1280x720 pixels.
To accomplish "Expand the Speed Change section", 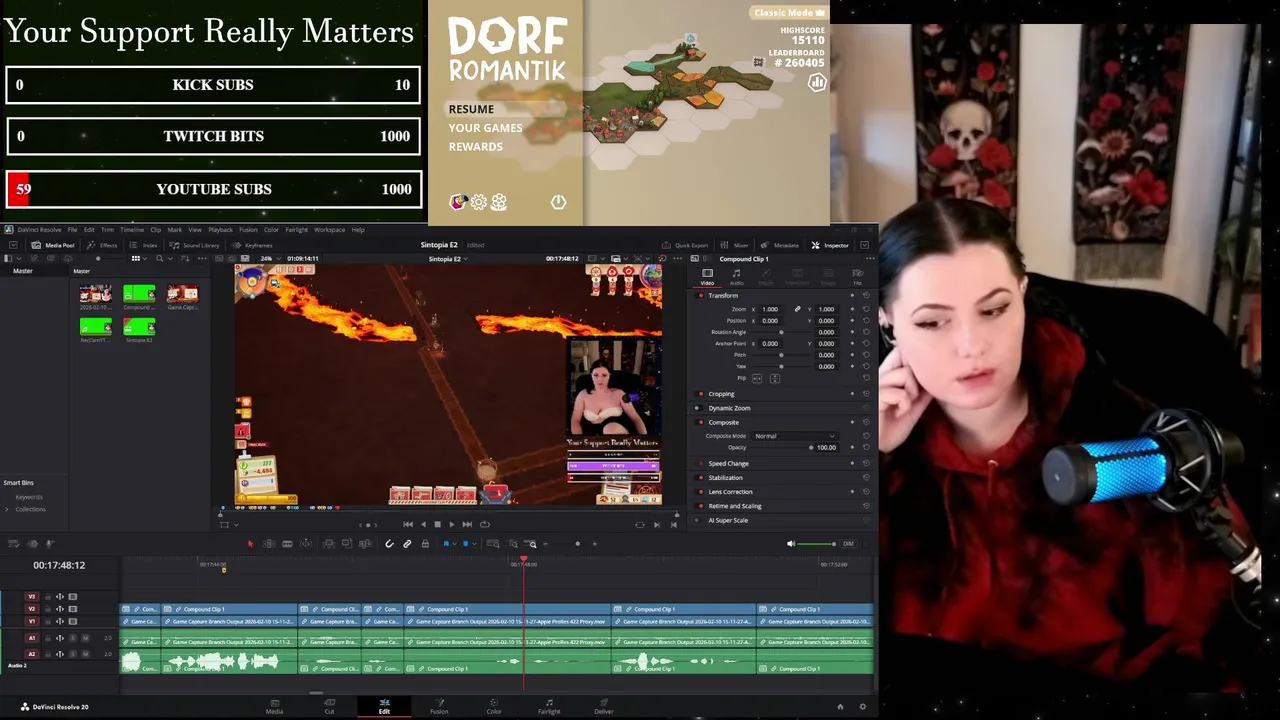I will [x=728, y=464].
